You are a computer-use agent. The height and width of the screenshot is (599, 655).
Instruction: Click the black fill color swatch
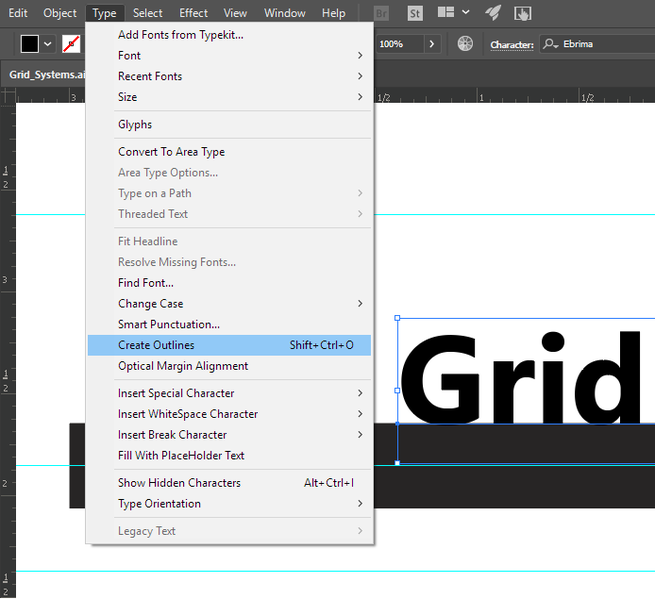(x=30, y=44)
